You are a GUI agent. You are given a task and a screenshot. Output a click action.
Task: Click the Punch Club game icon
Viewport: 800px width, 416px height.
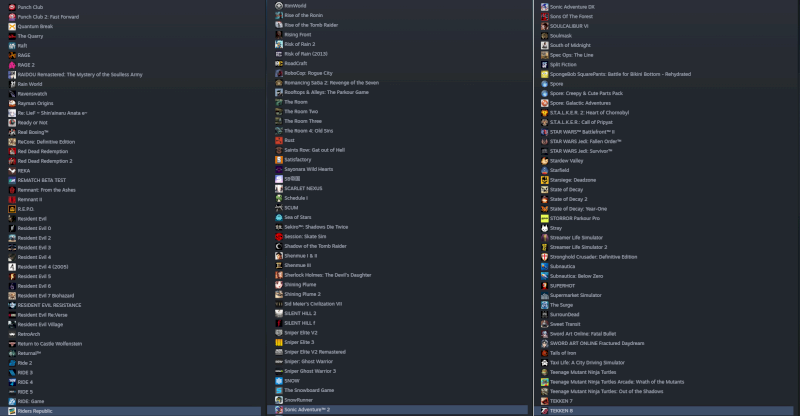tap(12, 7)
